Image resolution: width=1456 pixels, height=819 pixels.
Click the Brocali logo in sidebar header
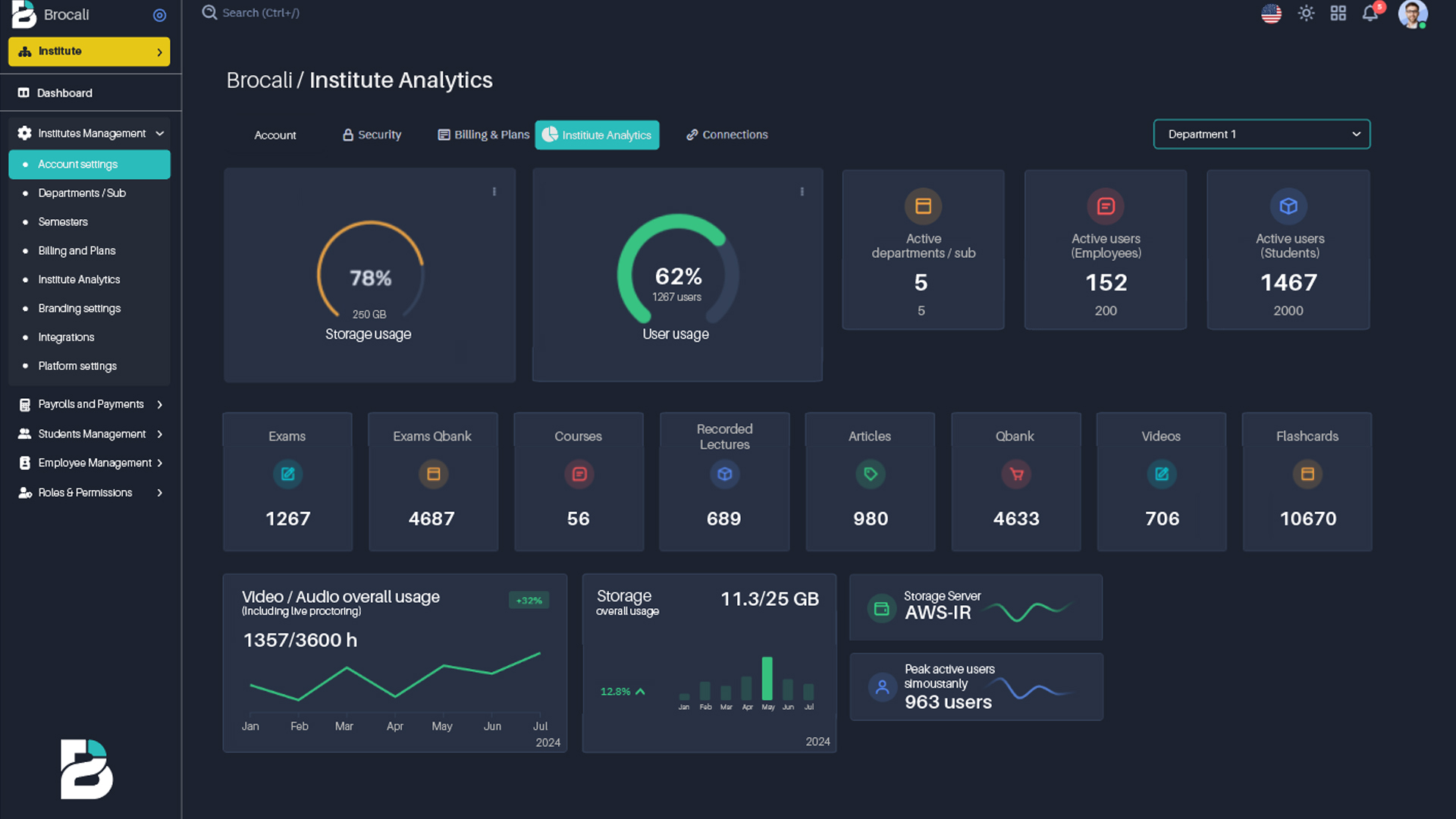[x=24, y=14]
